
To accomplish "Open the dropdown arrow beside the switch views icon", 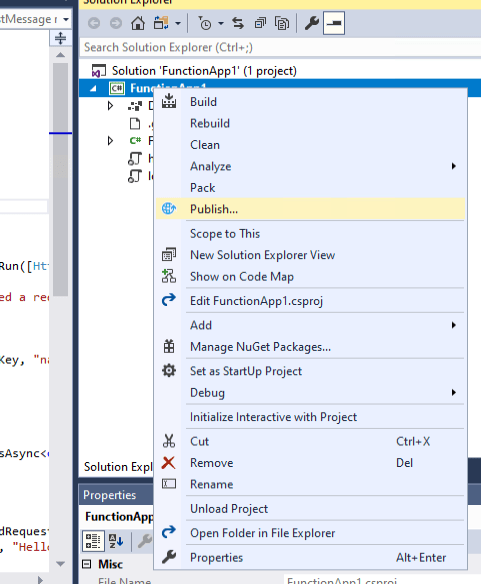I will (x=178, y=23).
